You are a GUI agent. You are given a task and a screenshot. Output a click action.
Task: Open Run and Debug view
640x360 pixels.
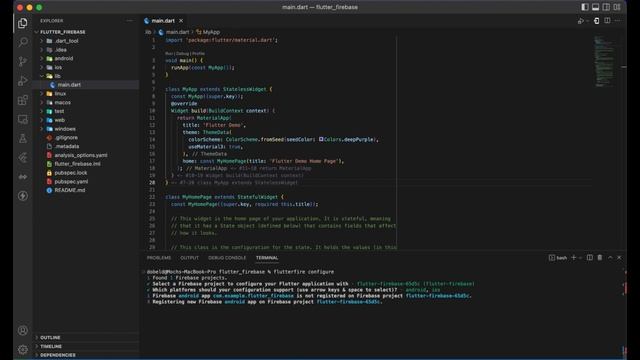(x=23, y=81)
